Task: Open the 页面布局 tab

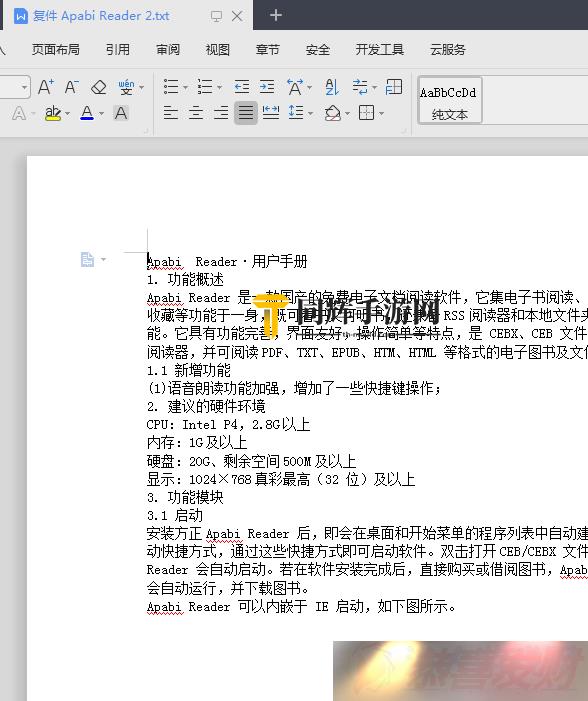Action: [56, 49]
